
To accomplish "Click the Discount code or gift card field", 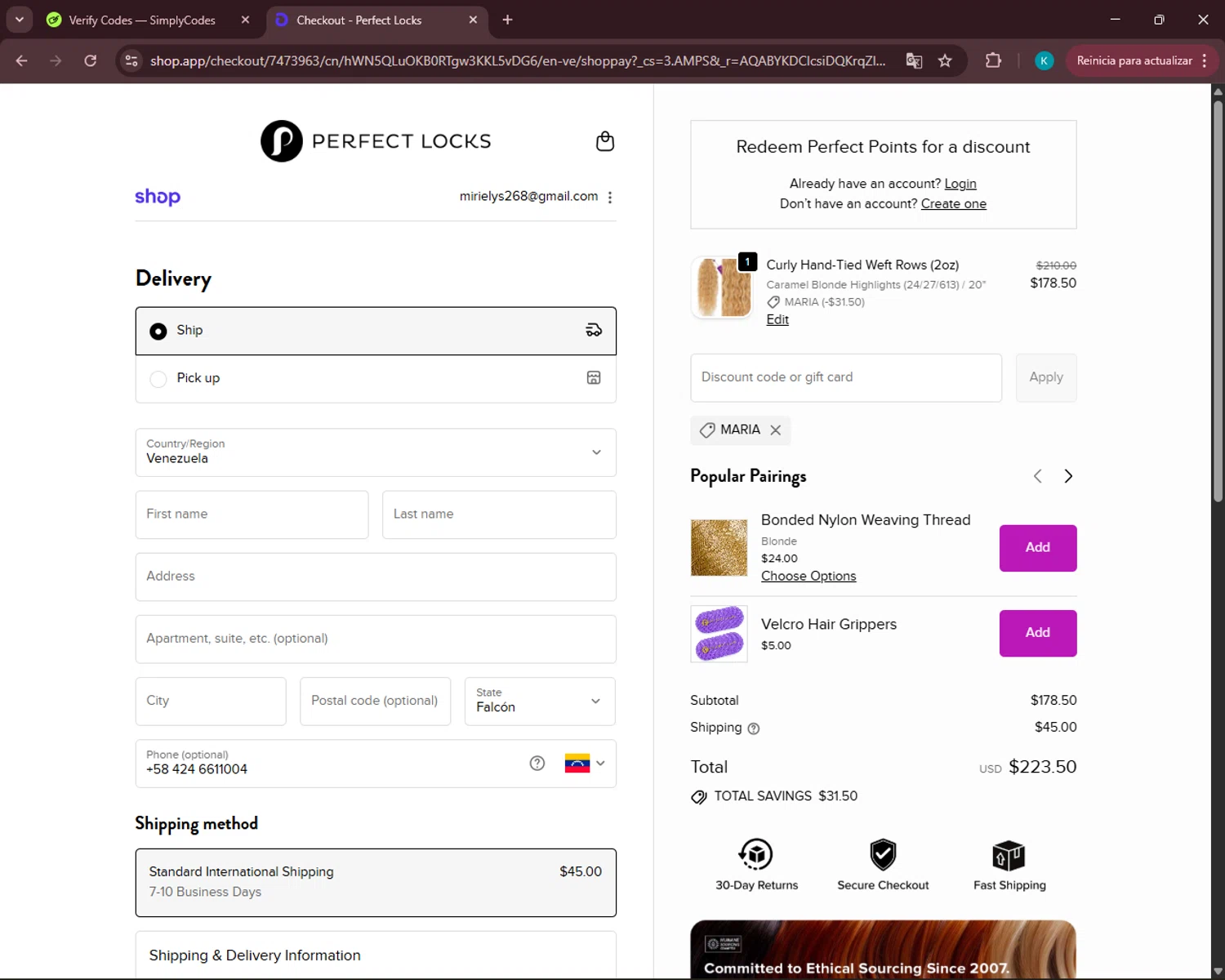I will click(x=846, y=377).
